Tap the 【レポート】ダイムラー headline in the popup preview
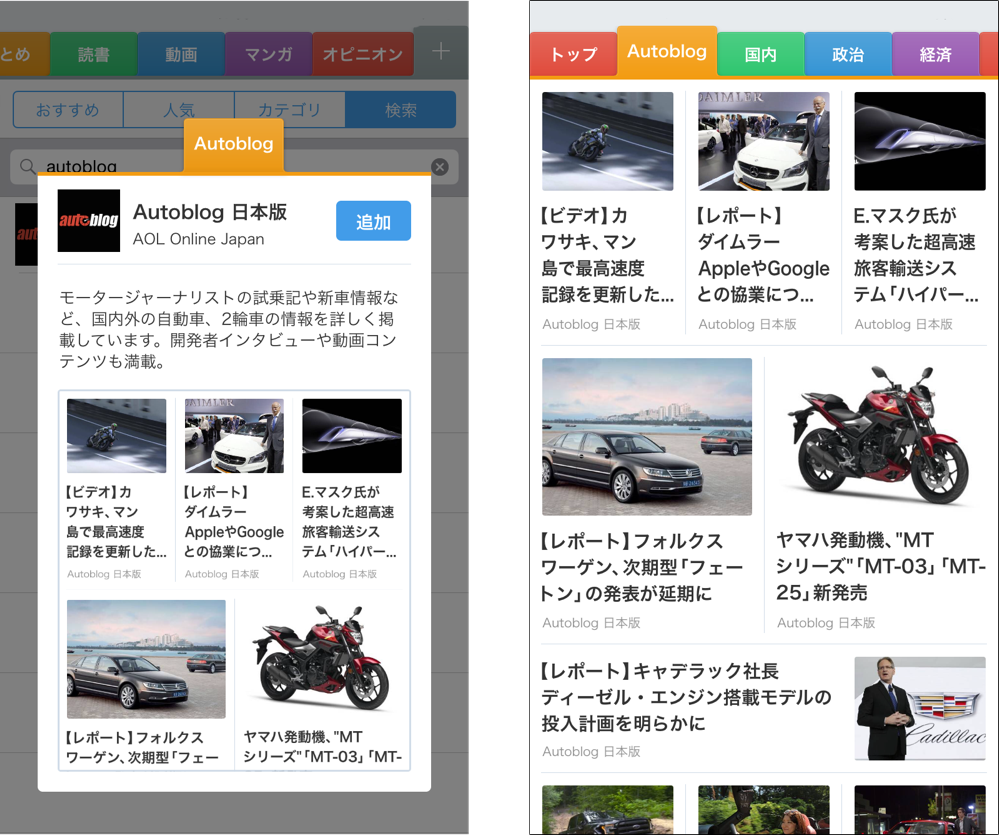Image resolution: width=1000 pixels, height=835 pixels. [234, 522]
